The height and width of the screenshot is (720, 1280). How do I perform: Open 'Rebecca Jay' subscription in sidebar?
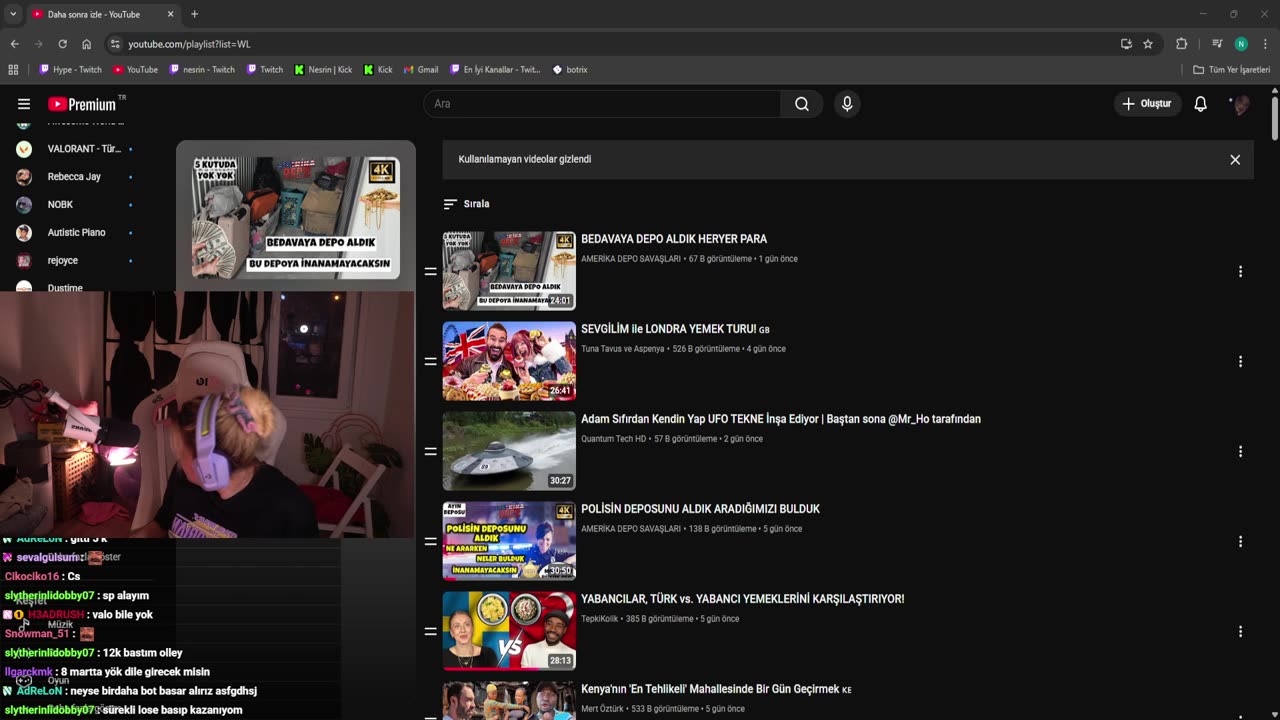pos(74,177)
